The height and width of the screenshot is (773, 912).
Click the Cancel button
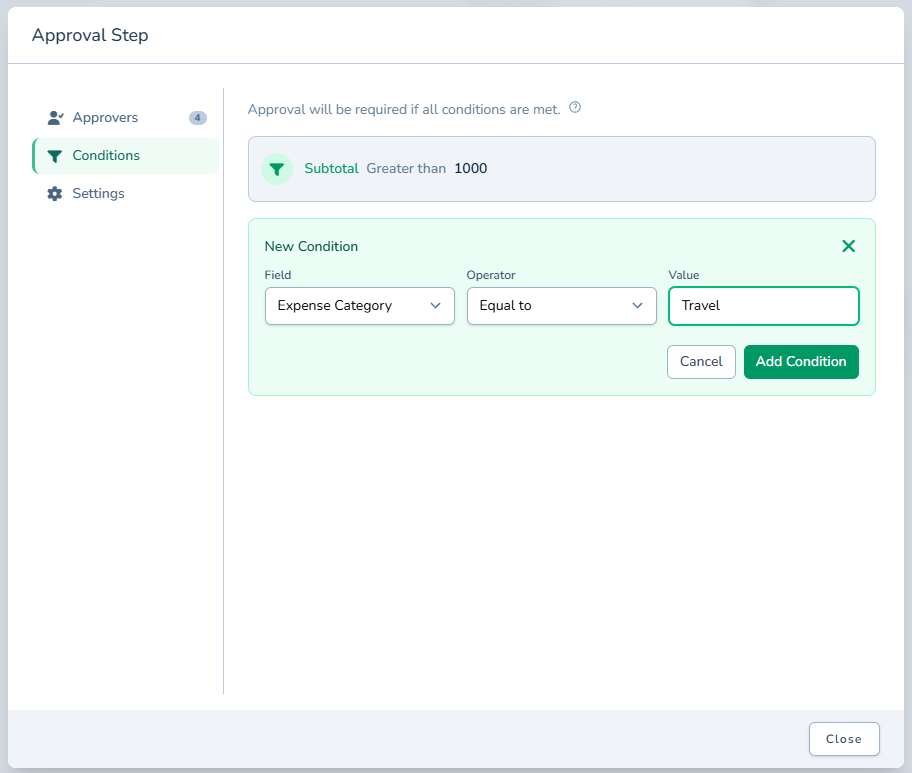point(701,362)
